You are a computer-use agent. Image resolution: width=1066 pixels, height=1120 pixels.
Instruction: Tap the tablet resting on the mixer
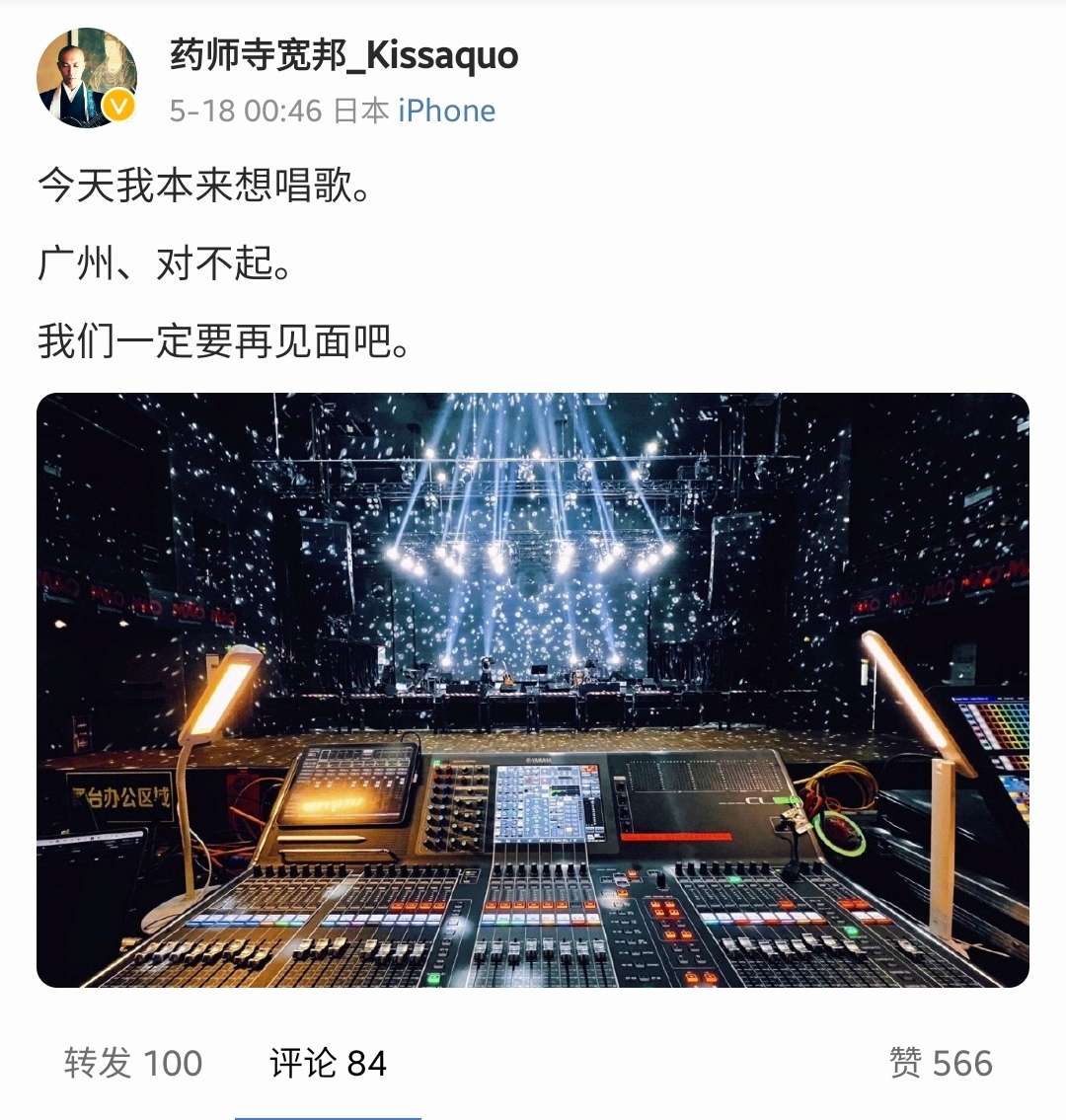click(x=349, y=784)
